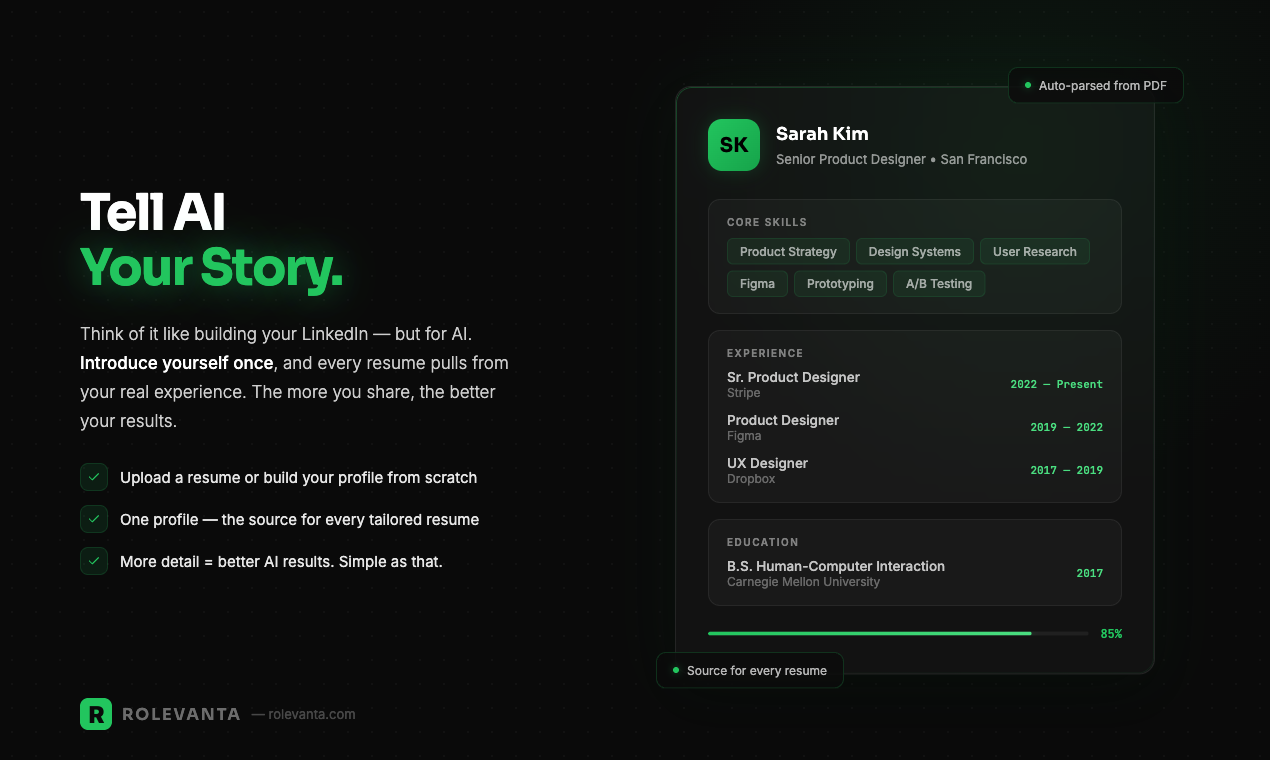Image resolution: width=1270 pixels, height=760 pixels.
Task: Click More detail = better AI results text
Action: [x=281, y=561]
